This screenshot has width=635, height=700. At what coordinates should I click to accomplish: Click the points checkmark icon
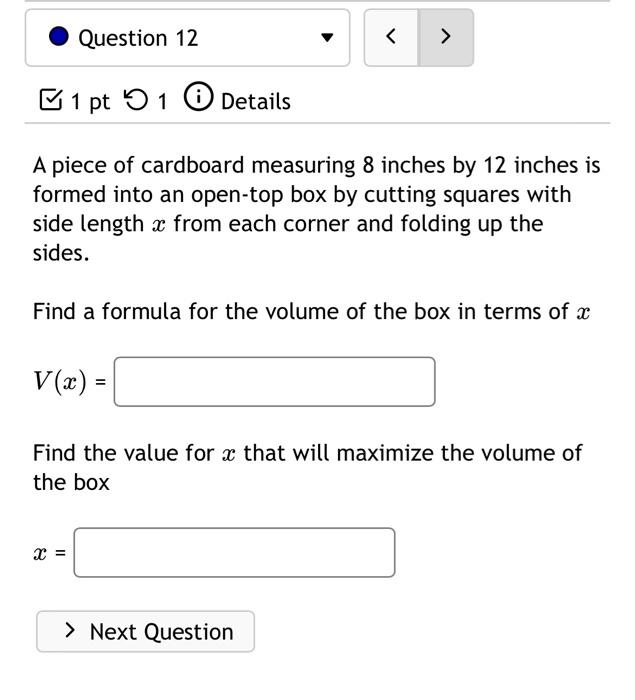pyautogui.click(x=51, y=100)
